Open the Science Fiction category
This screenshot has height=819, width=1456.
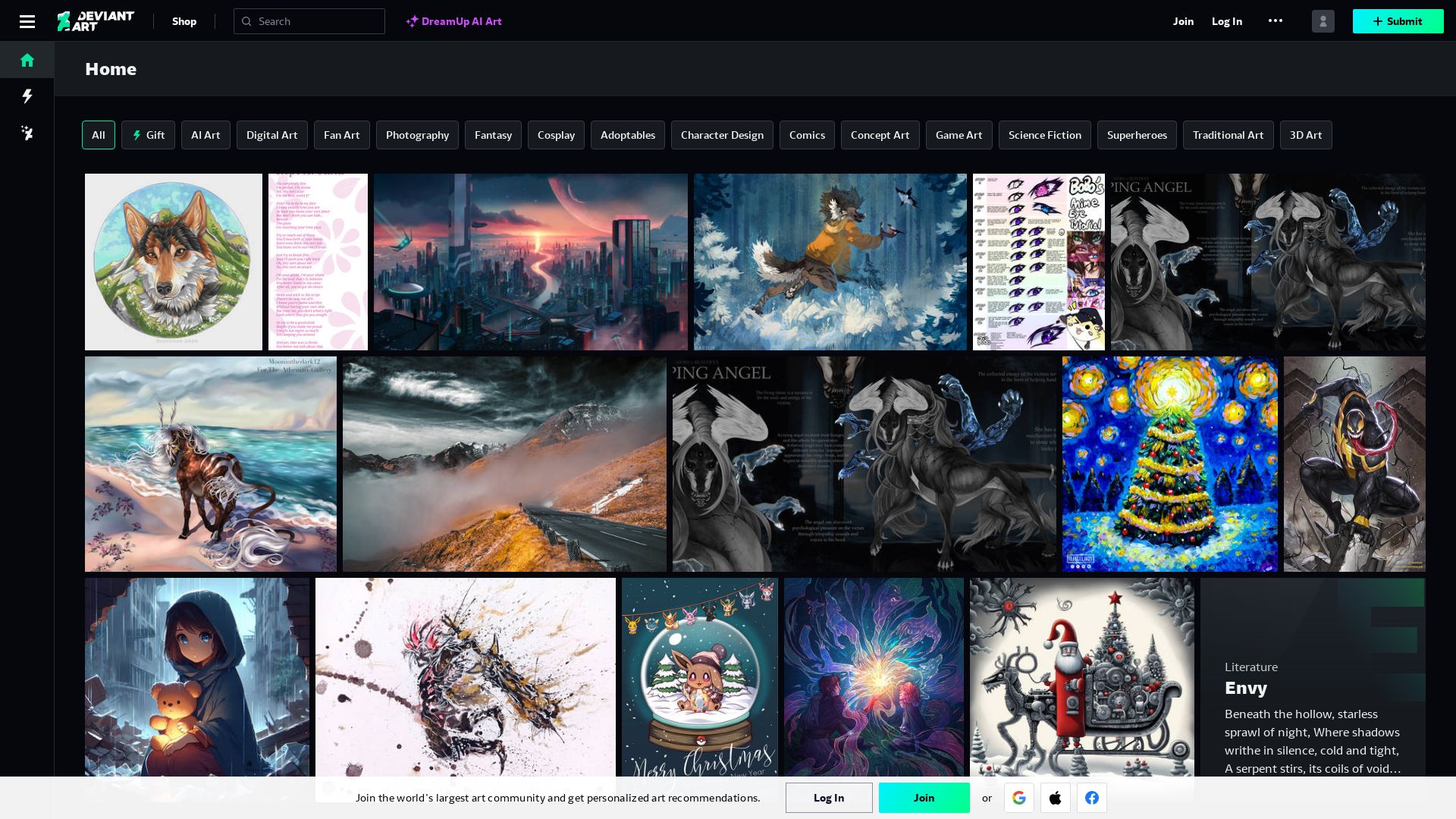(1045, 135)
